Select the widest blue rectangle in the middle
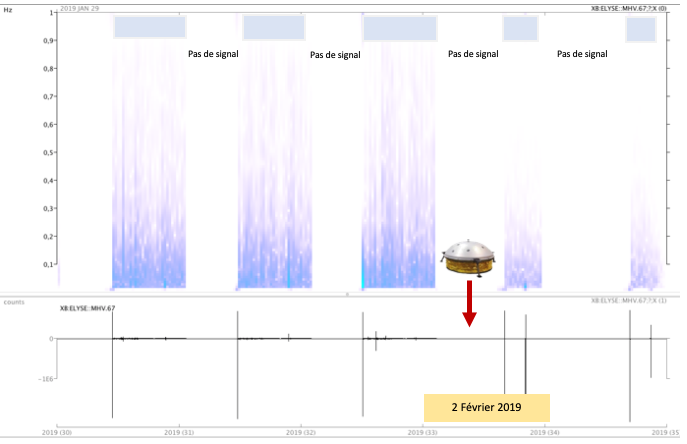Image resolution: width=687 pixels, height=444 pixels. tap(399, 28)
